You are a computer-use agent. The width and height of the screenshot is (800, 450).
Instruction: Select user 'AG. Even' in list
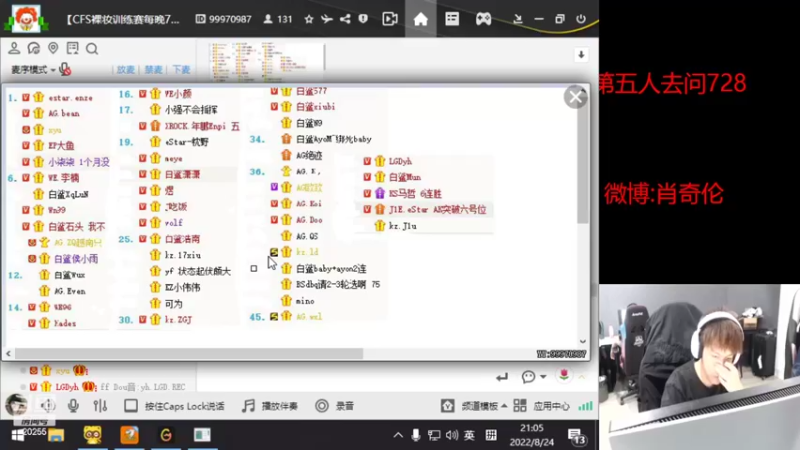[70, 291]
